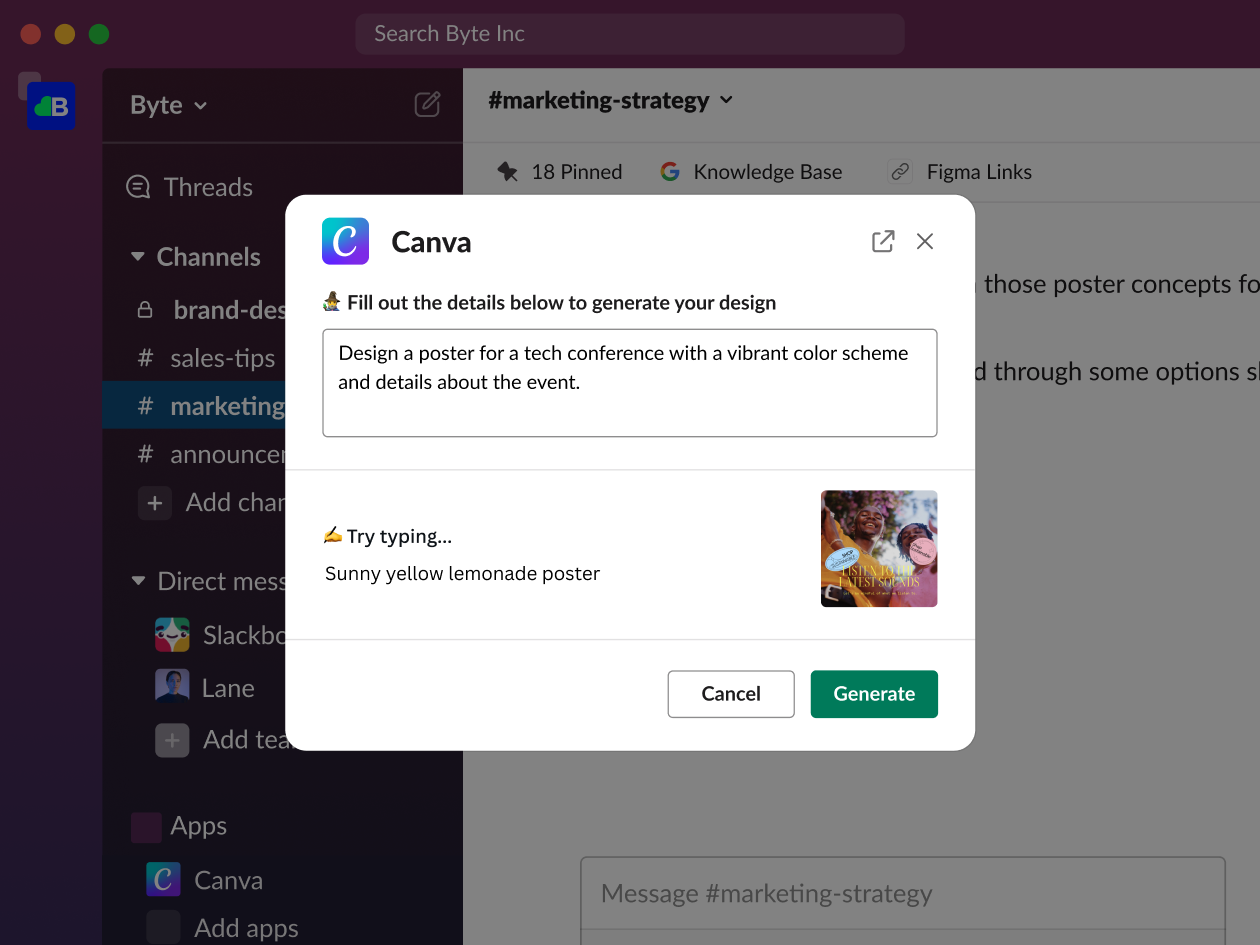Click the plus icon next to Add channels
This screenshot has height=945, width=1260.
point(154,503)
